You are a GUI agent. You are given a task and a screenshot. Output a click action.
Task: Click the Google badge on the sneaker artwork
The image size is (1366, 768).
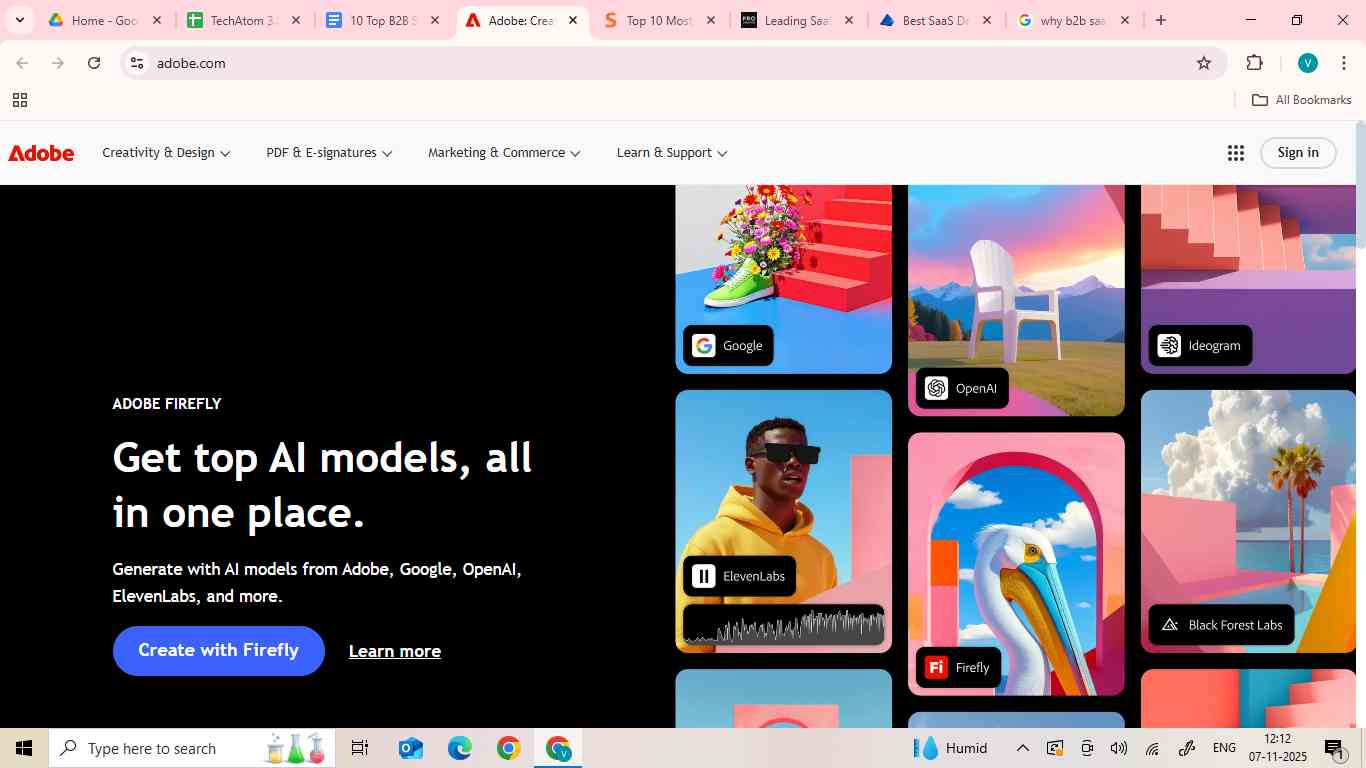[727, 345]
